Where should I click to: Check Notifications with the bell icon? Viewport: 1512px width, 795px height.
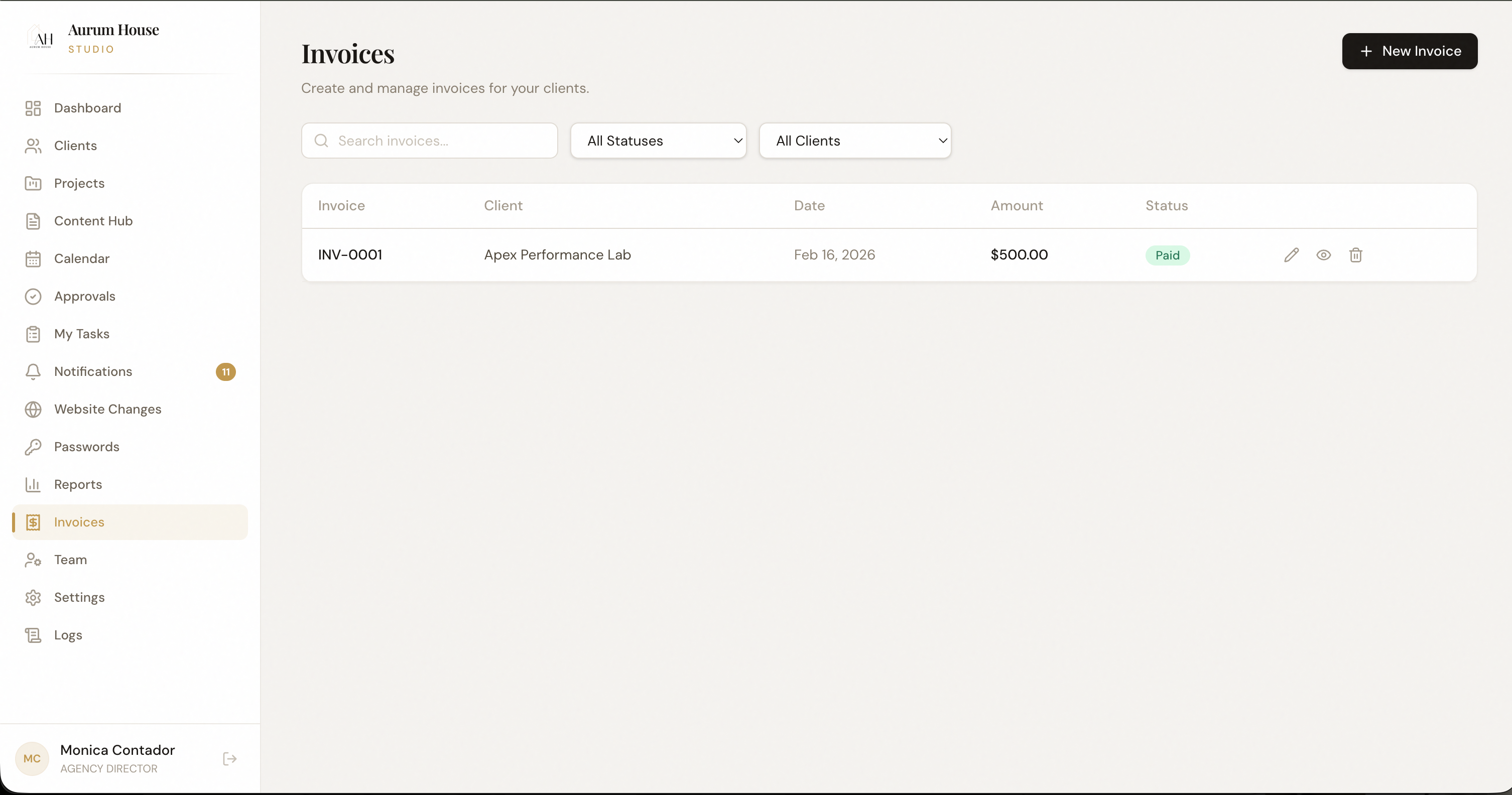click(34, 371)
